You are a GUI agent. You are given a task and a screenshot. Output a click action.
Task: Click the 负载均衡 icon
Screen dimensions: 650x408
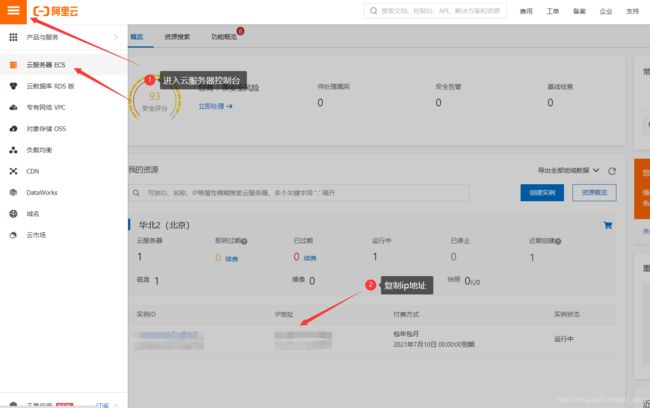click(x=13, y=150)
